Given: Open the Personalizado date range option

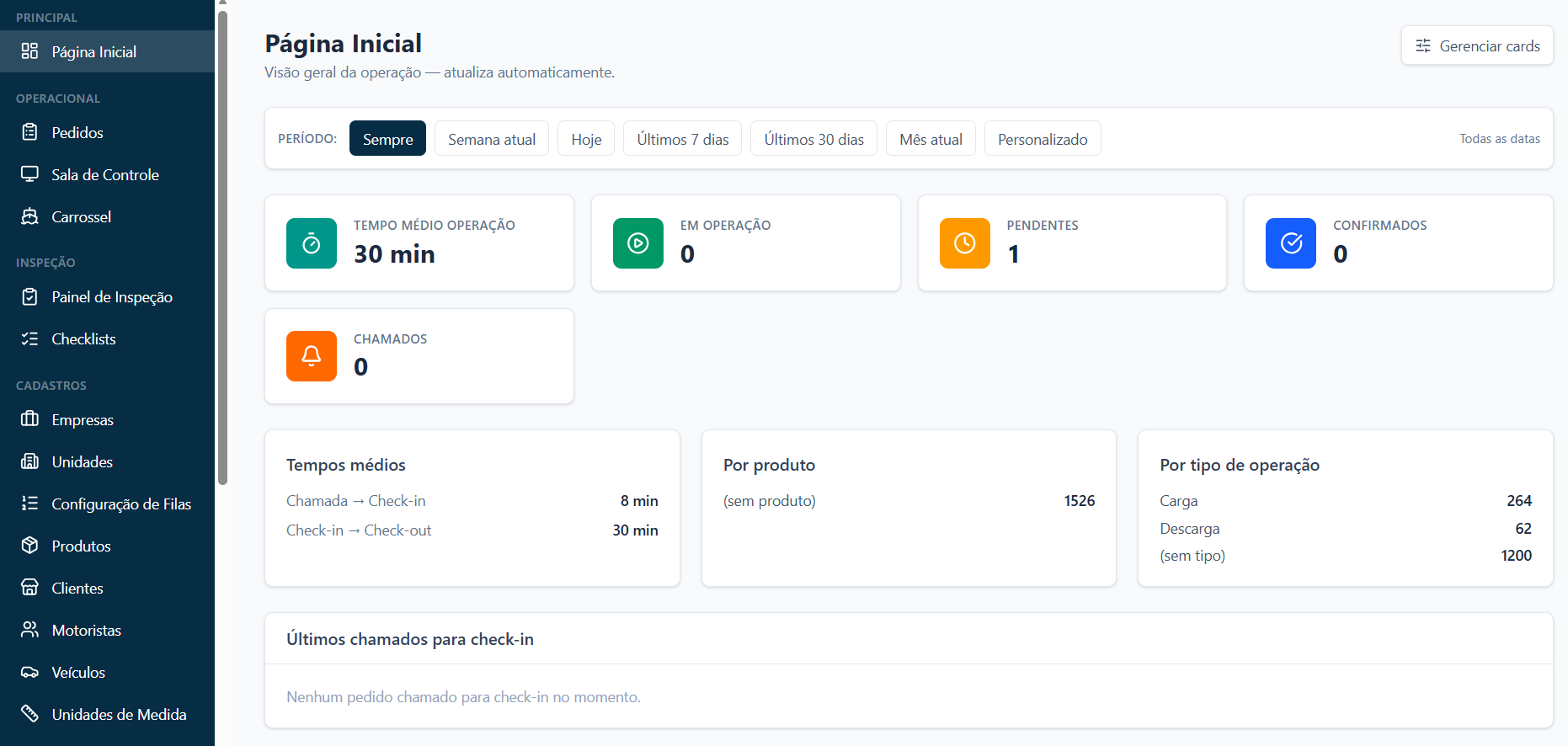Looking at the screenshot, I should point(1043,139).
